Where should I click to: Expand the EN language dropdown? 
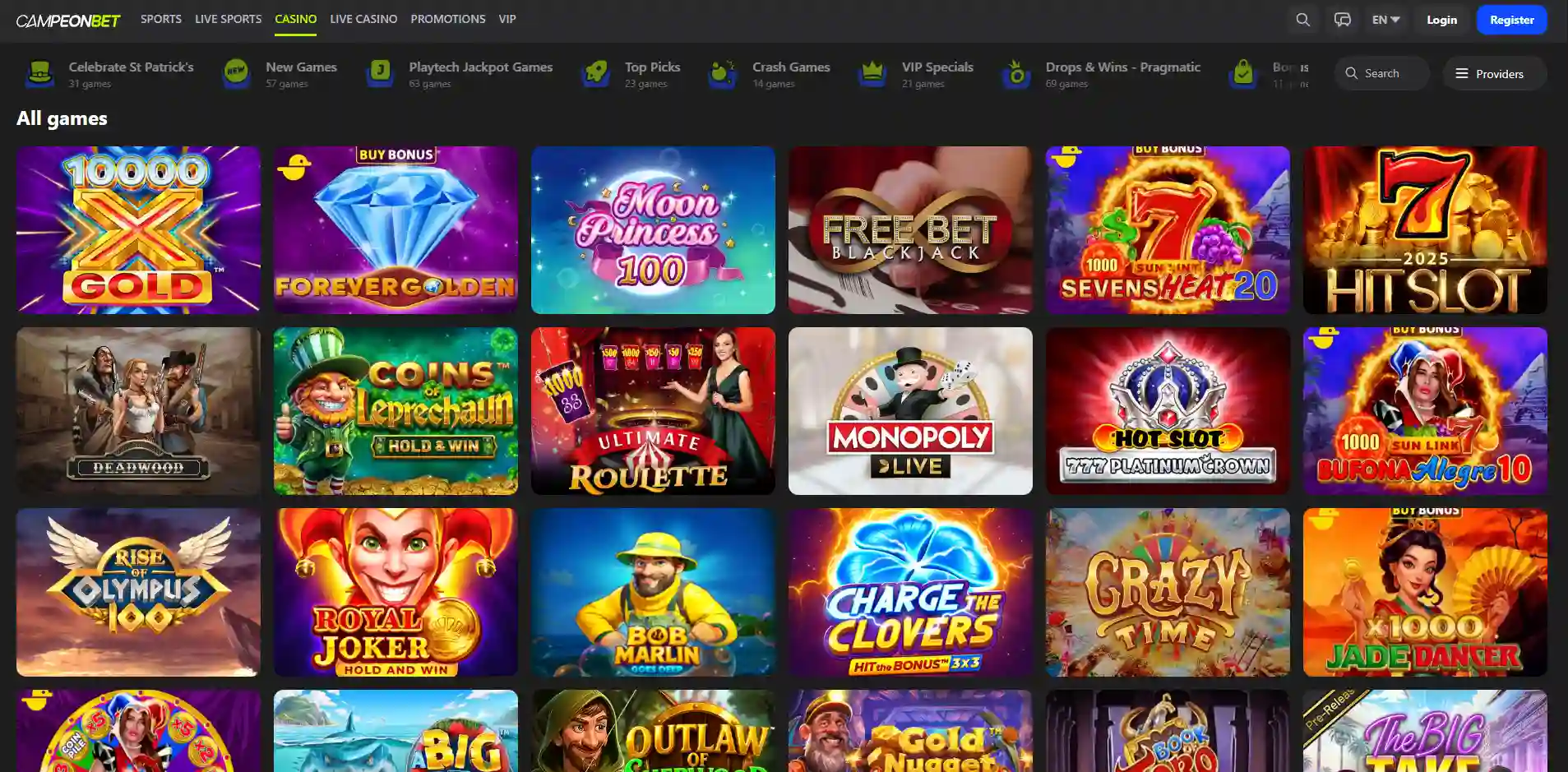pos(1385,20)
